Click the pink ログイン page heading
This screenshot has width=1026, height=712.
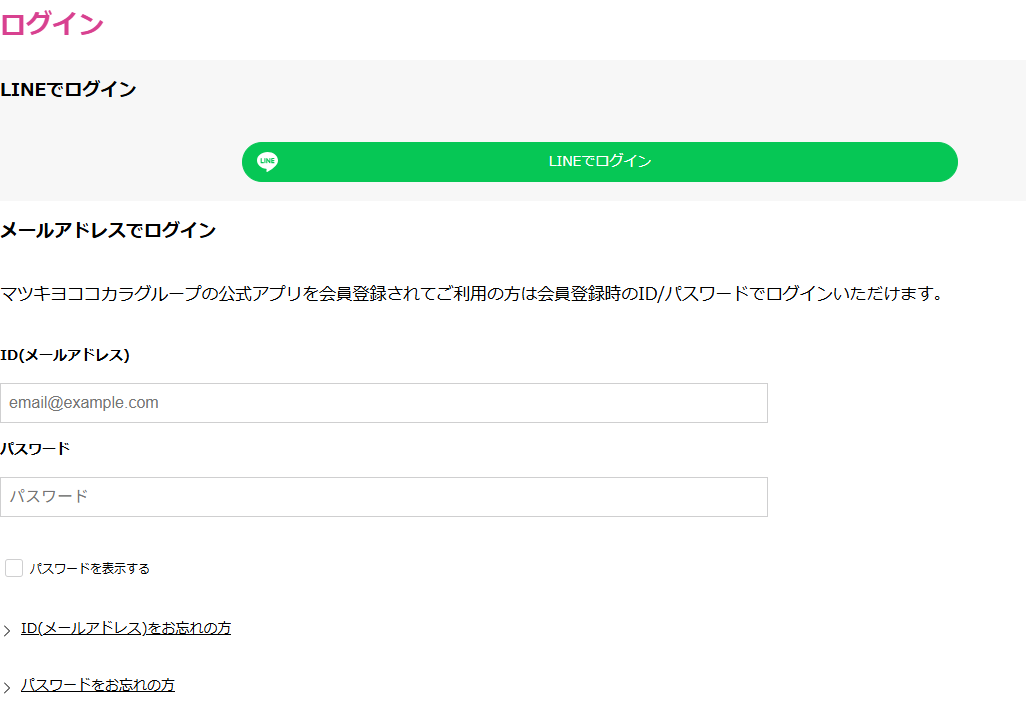point(52,24)
